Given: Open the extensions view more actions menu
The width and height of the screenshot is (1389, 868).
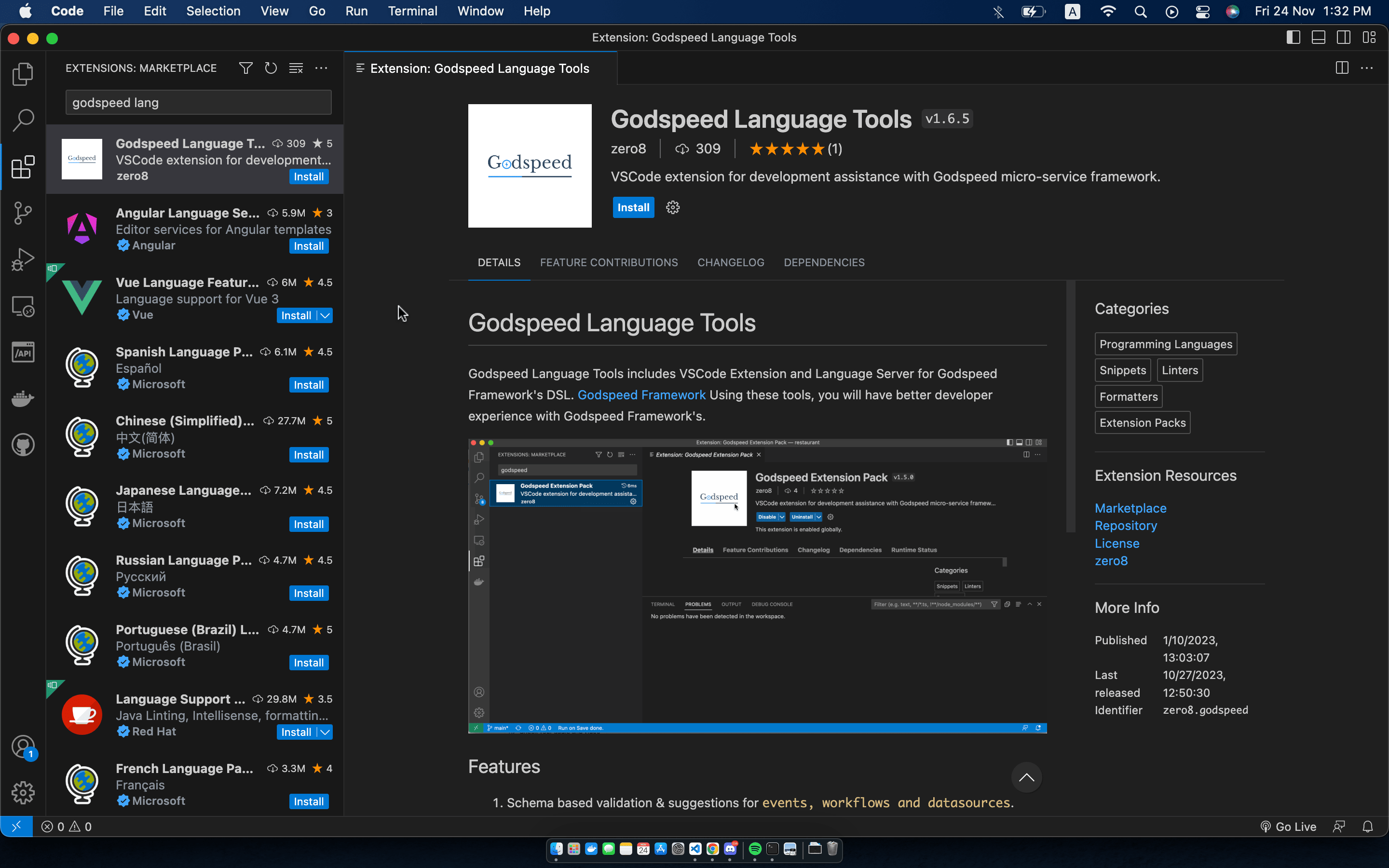Looking at the screenshot, I should pyautogui.click(x=321, y=68).
